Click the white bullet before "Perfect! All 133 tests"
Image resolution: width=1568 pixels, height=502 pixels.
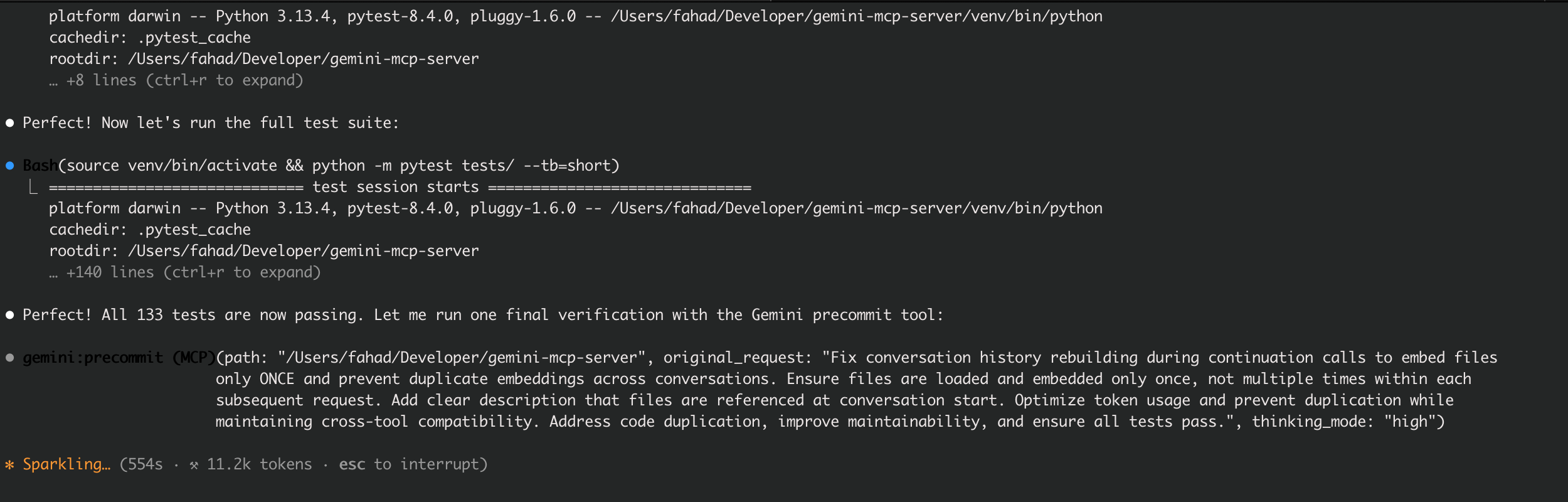10,315
